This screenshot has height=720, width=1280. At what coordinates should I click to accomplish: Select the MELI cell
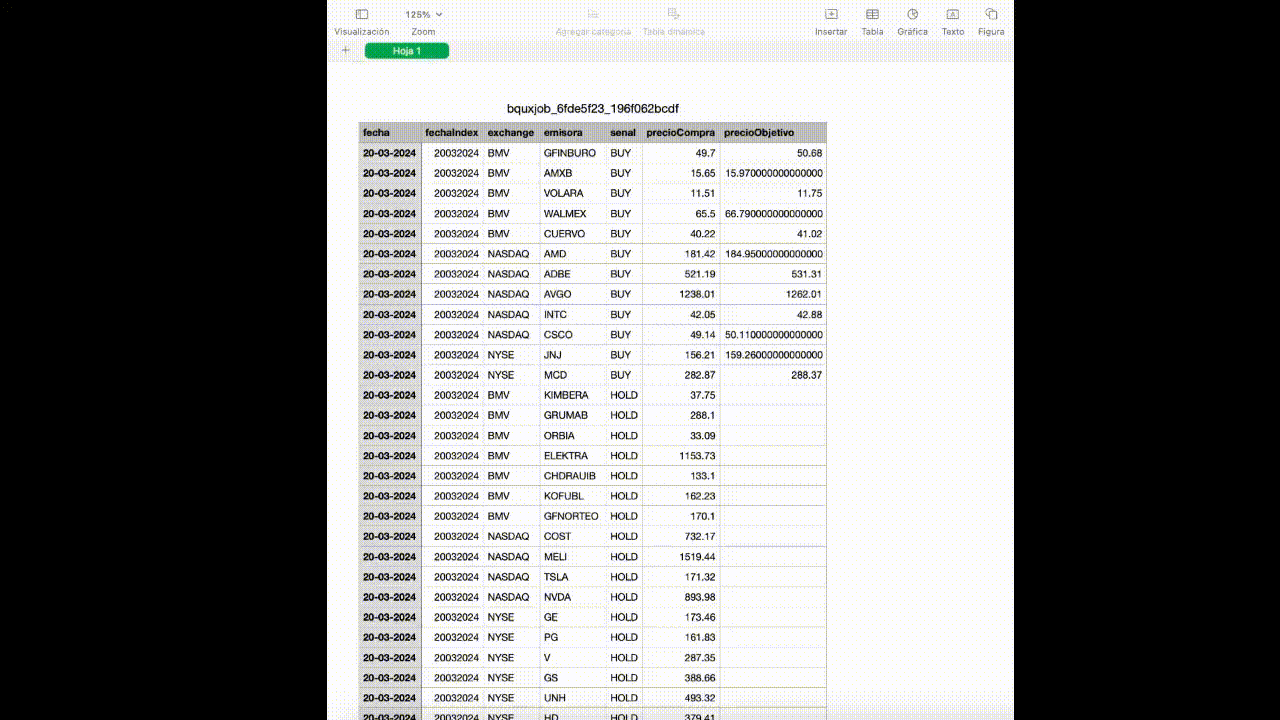[x=573, y=557]
